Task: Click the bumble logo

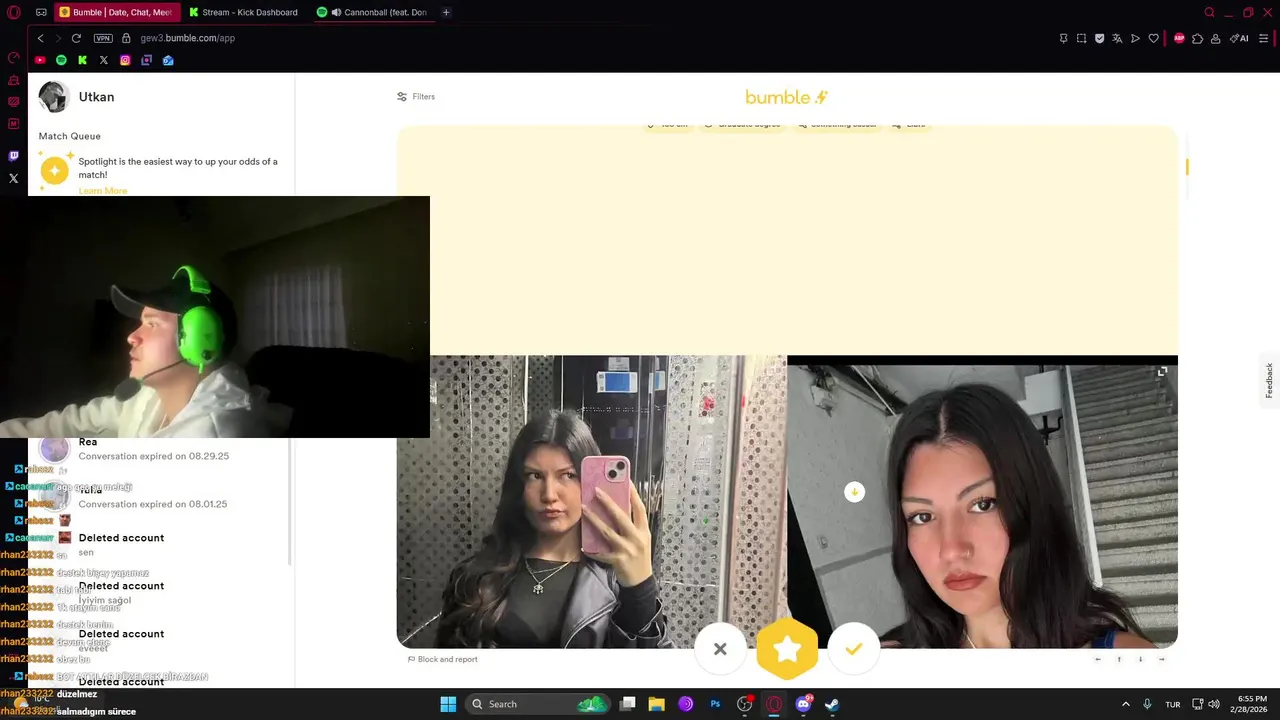Action: [787, 97]
